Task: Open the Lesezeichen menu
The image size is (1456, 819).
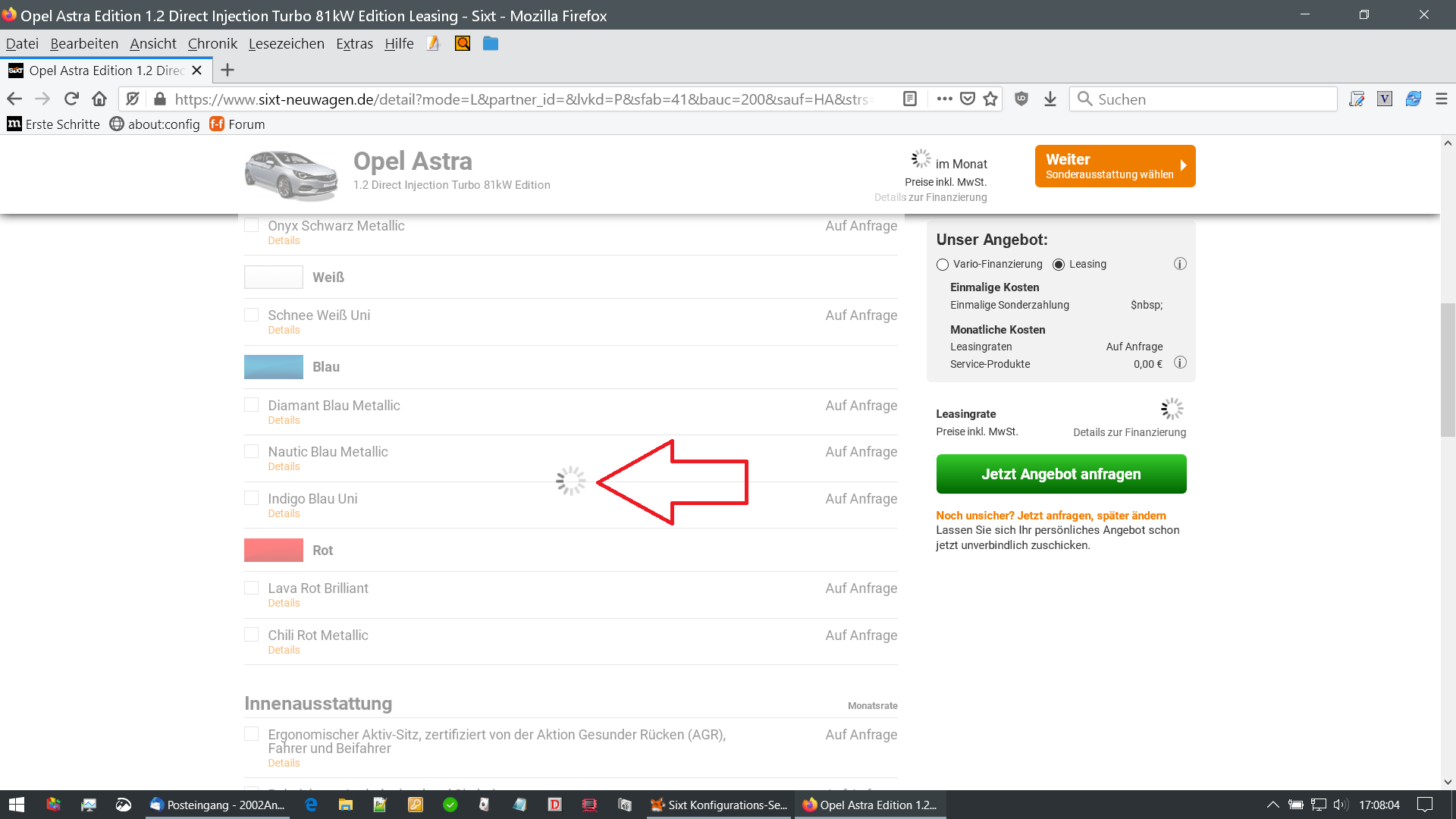Action: pyautogui.click(x=286, y=44)
